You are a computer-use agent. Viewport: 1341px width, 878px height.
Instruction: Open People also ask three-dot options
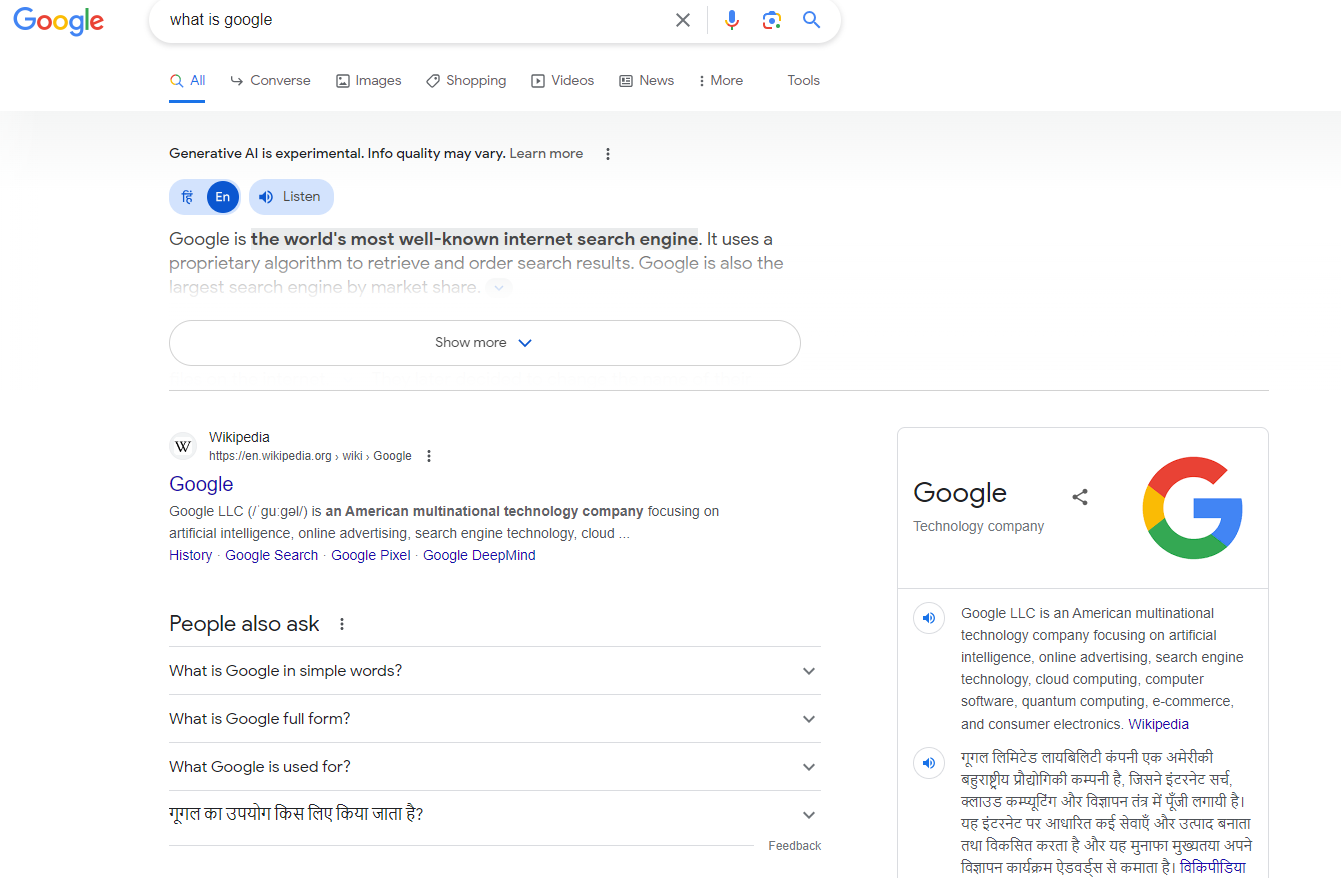342,624
